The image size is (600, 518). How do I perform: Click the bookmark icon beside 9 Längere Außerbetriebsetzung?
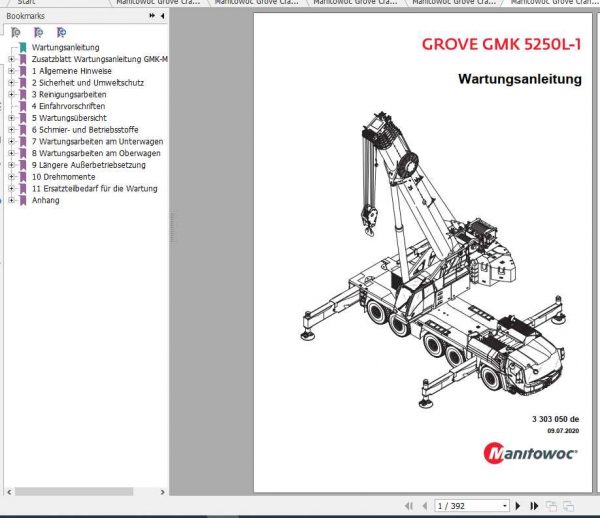pos(23,165)
